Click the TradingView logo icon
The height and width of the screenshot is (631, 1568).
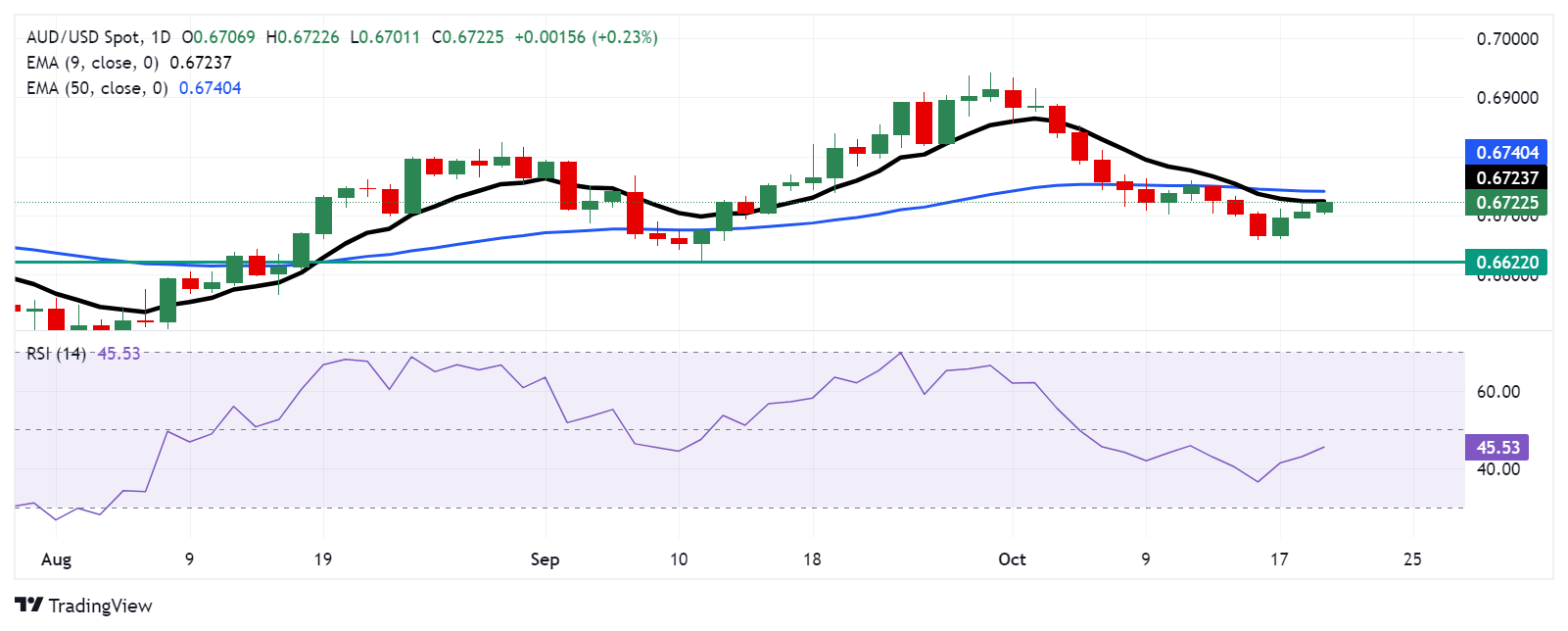pyautogui.click(x=29, y=606)
